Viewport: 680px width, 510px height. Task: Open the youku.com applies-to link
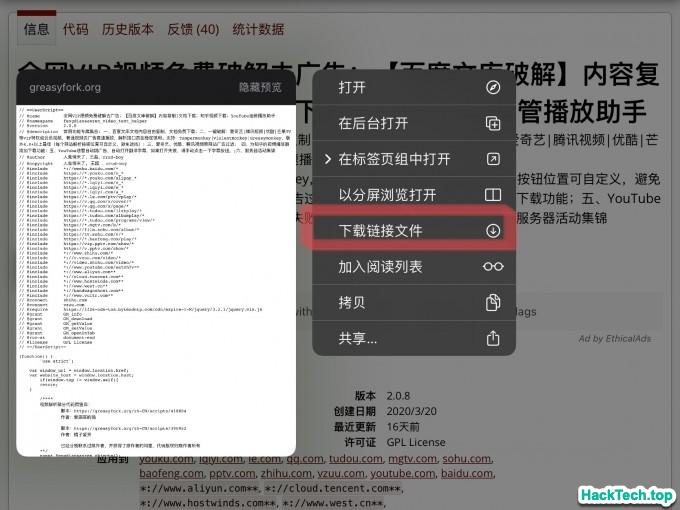click(166, 459)
